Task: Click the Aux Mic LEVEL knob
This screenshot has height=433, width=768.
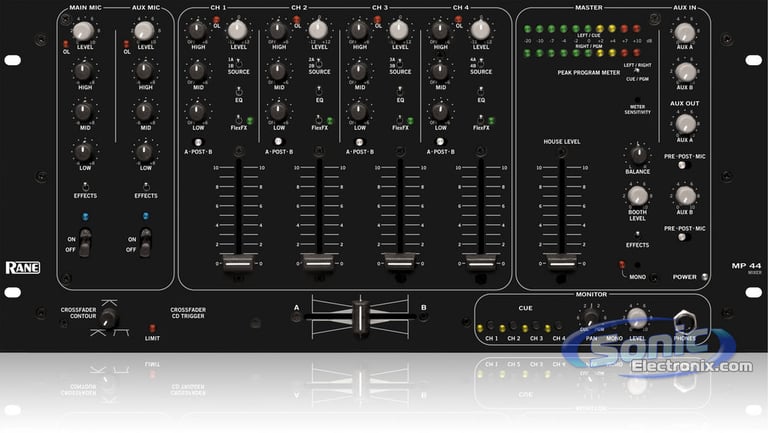Action: tap(144, 31)
